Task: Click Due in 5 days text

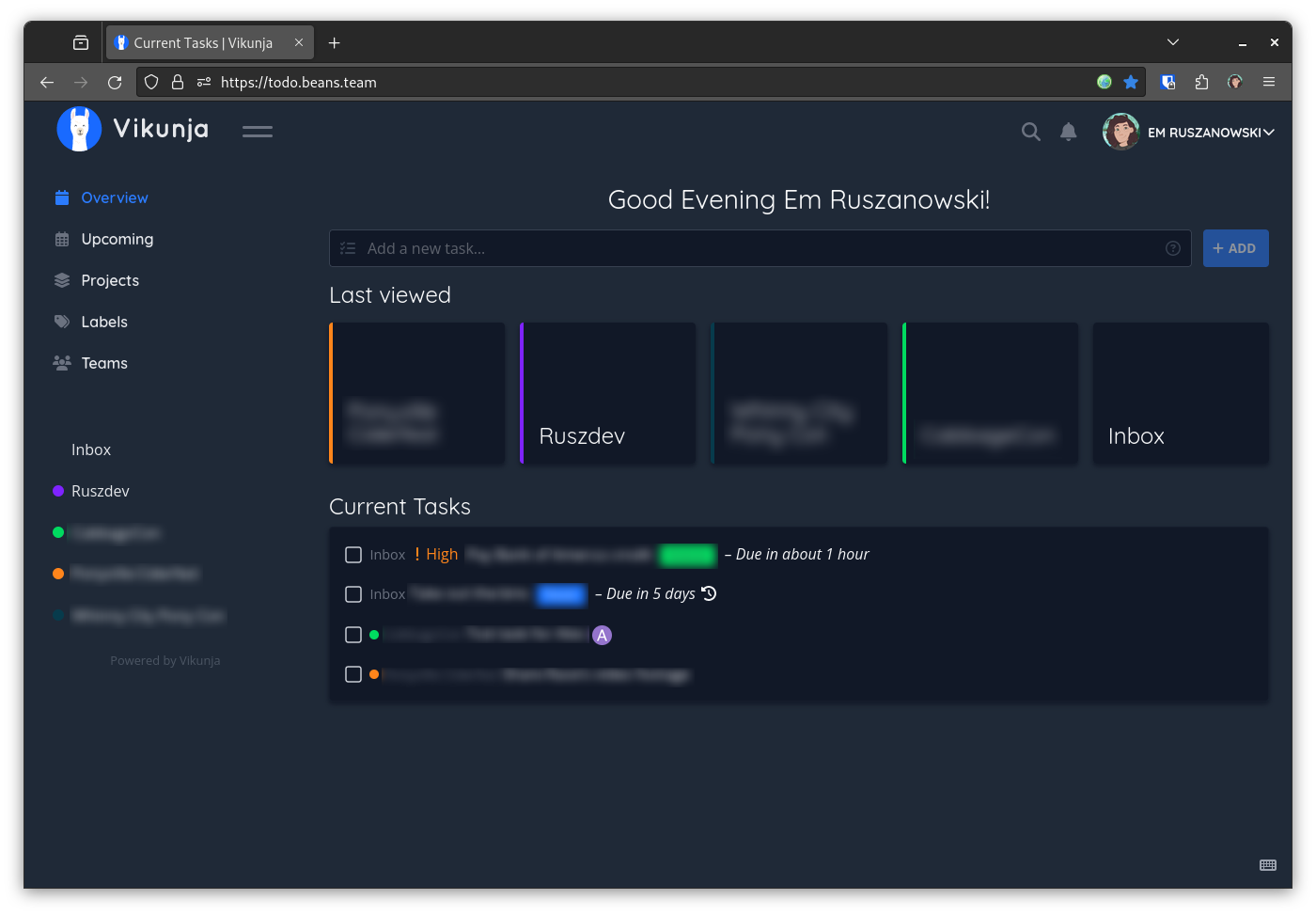Action: (650, 594)
